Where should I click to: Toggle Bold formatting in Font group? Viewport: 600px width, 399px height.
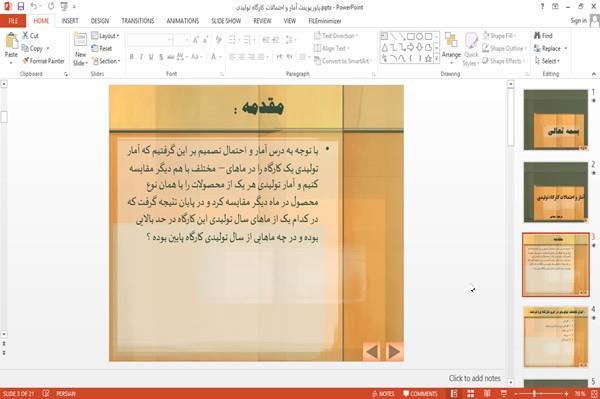[132, 57]
